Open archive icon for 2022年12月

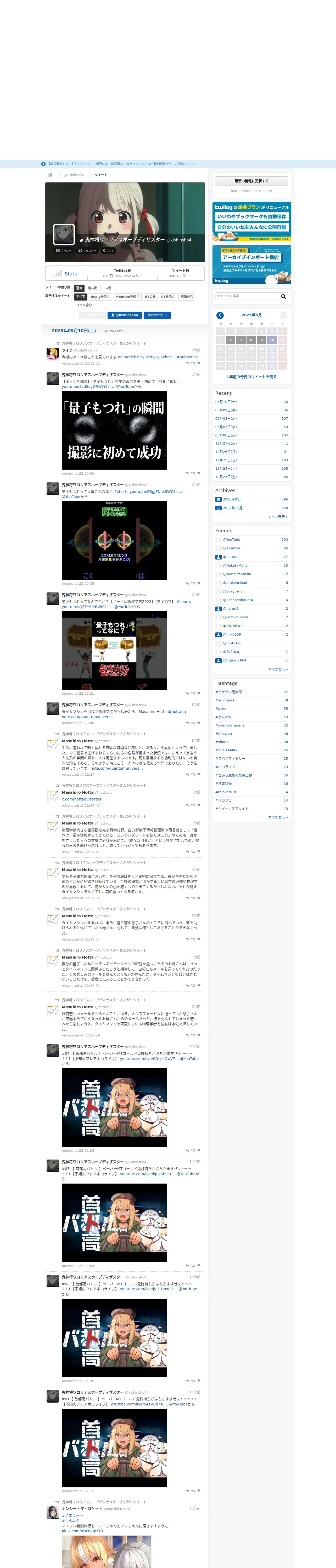pyautogui.click(x=218, y=508)
